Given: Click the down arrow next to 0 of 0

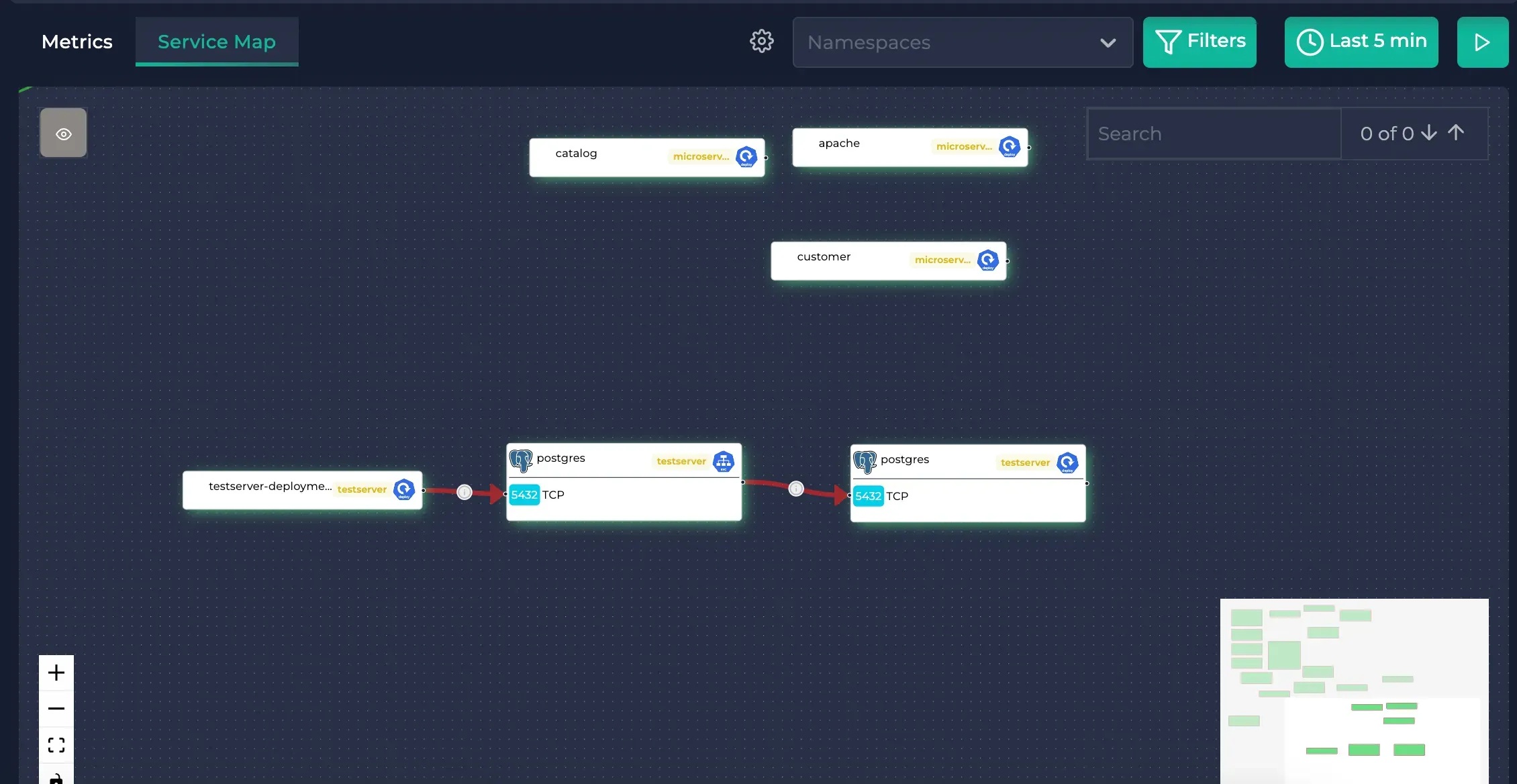Looking at the screenshot, I should tap(1430, 133).
